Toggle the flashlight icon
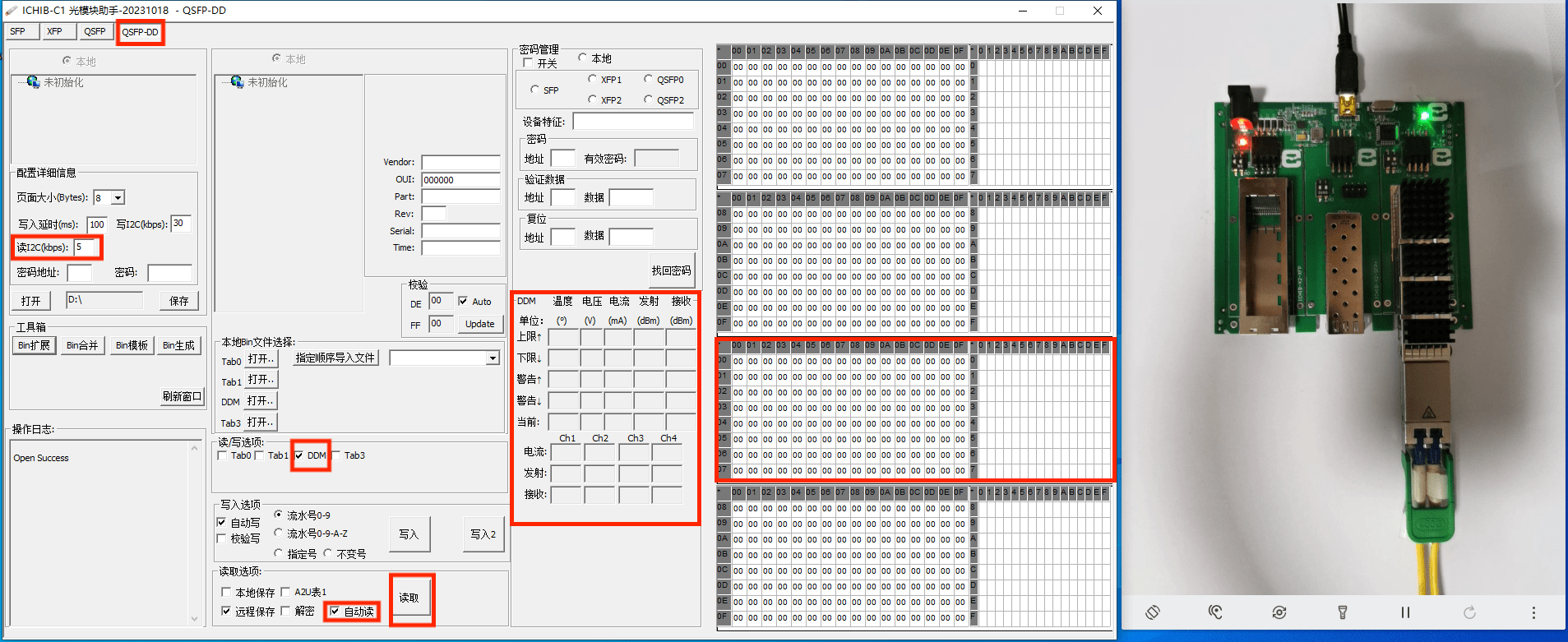 1342,612
